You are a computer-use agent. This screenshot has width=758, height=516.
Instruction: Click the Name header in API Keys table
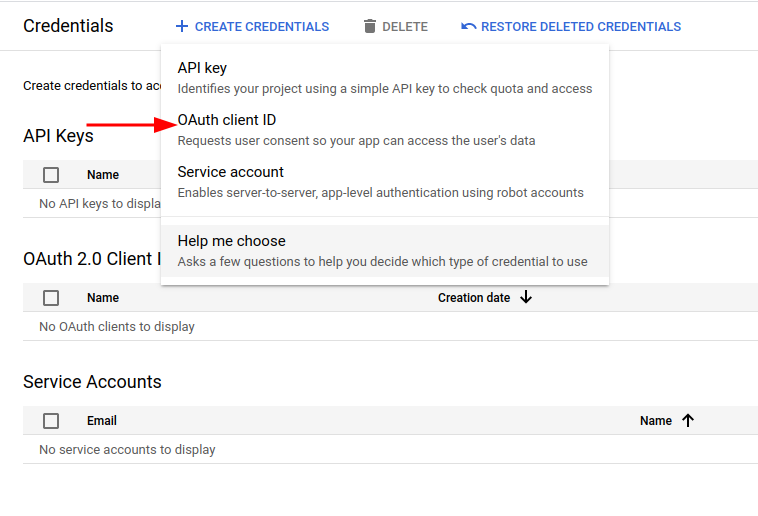tap(103, 175)
